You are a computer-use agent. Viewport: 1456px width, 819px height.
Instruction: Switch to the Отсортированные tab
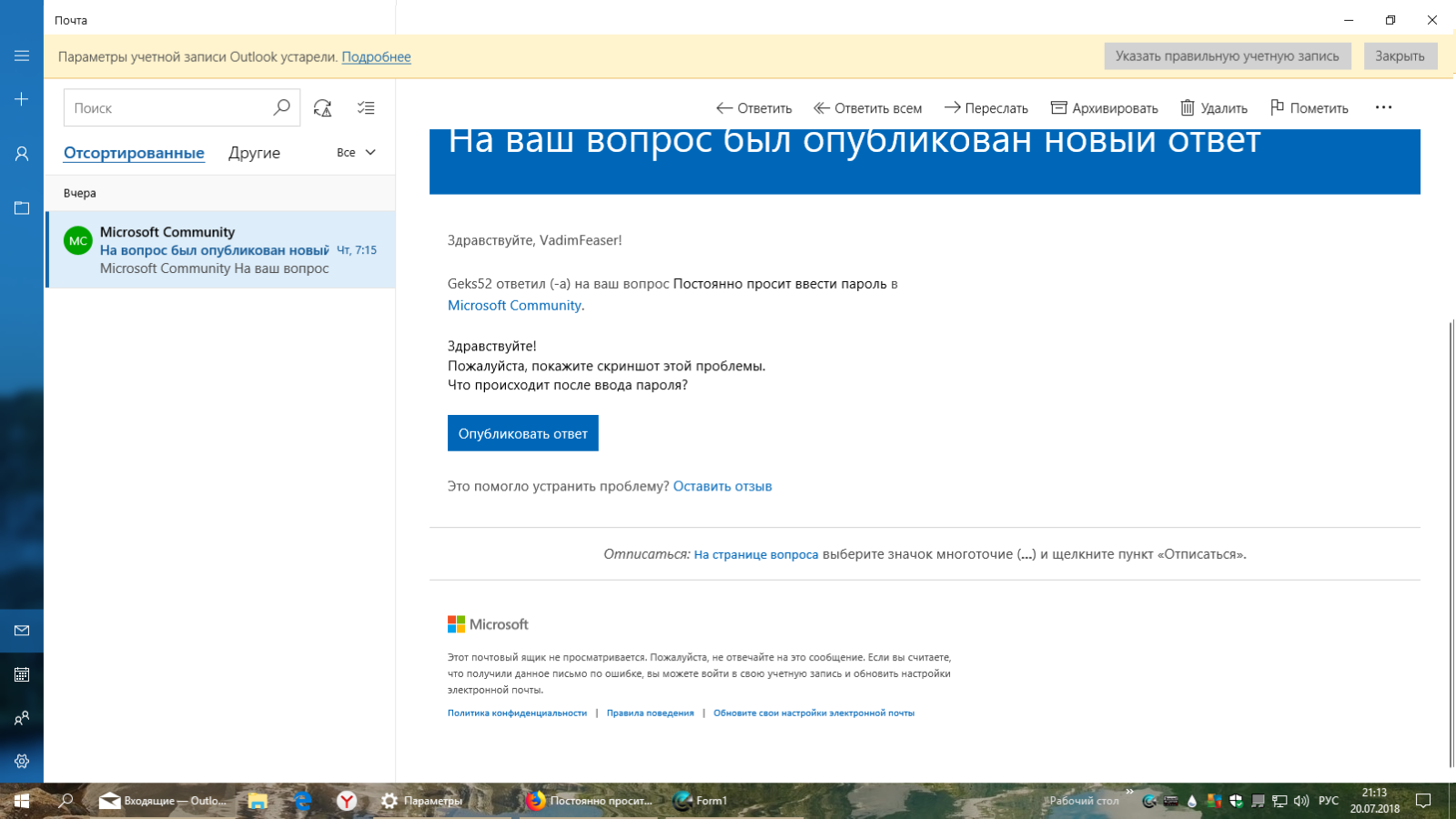[x=134, y=153]
